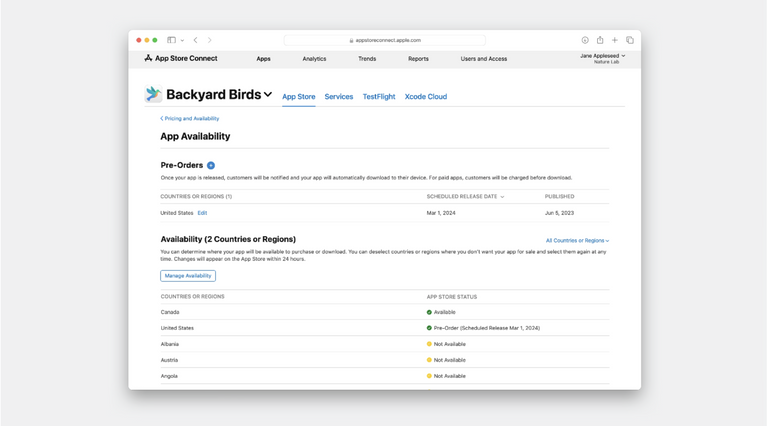Image resolution: width=767 pixels, height=426 pixels.
Task: Open All Countries or Regions filter
Action: (577, 241)
